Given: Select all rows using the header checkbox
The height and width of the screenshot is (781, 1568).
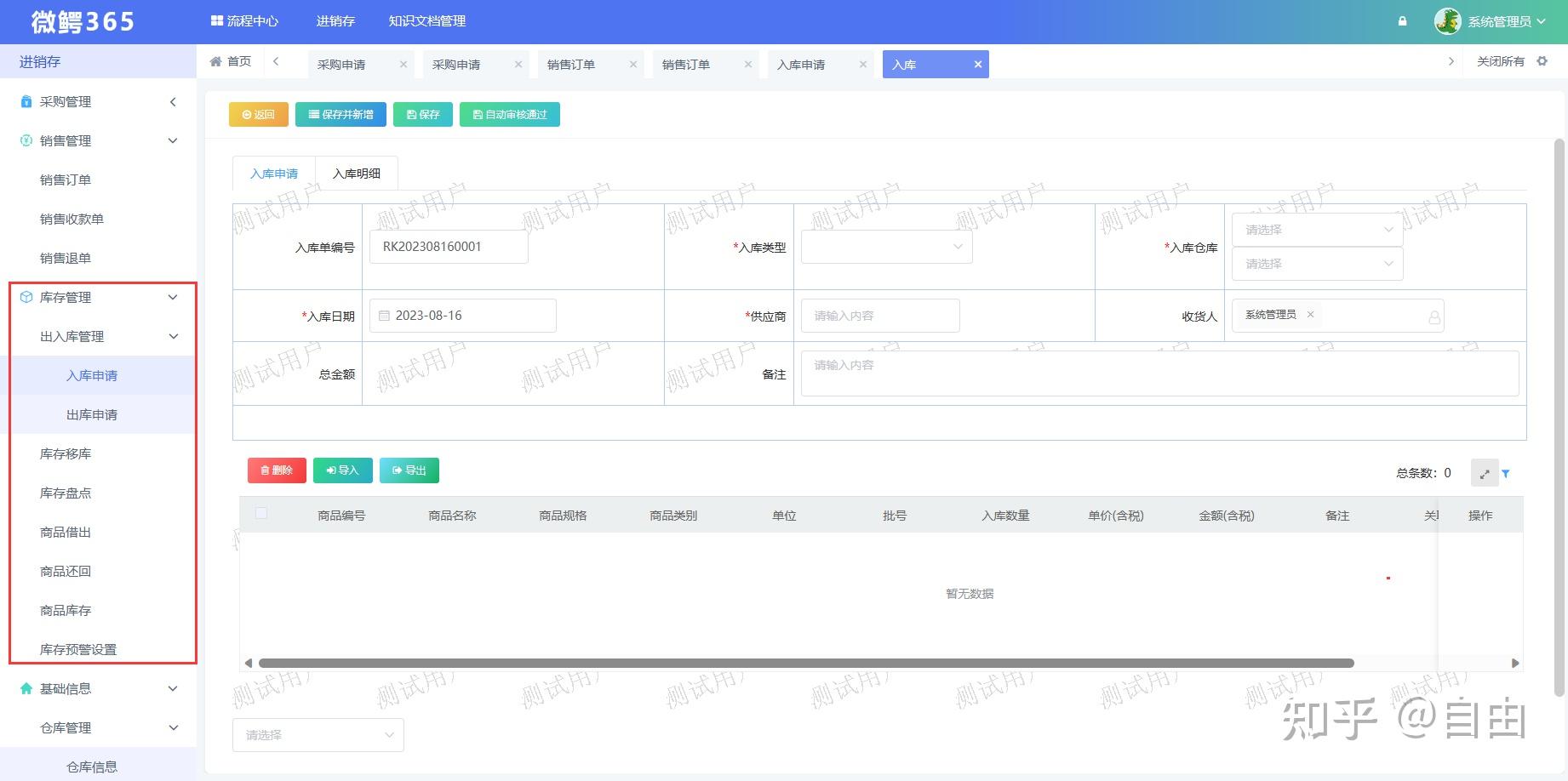Looking at the screenshot, I should pos(261,513).
